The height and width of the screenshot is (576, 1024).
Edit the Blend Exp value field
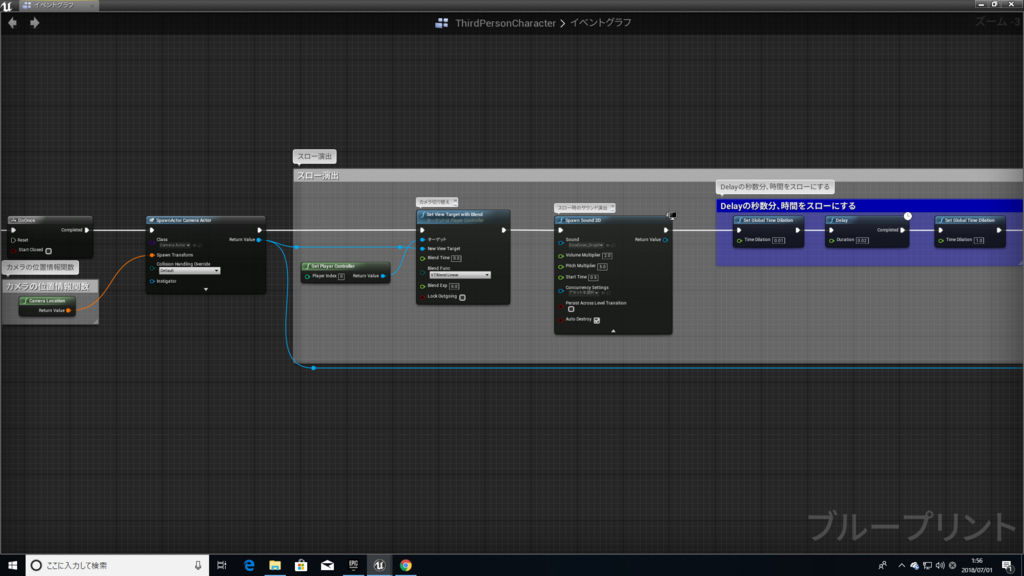[454, 286]
